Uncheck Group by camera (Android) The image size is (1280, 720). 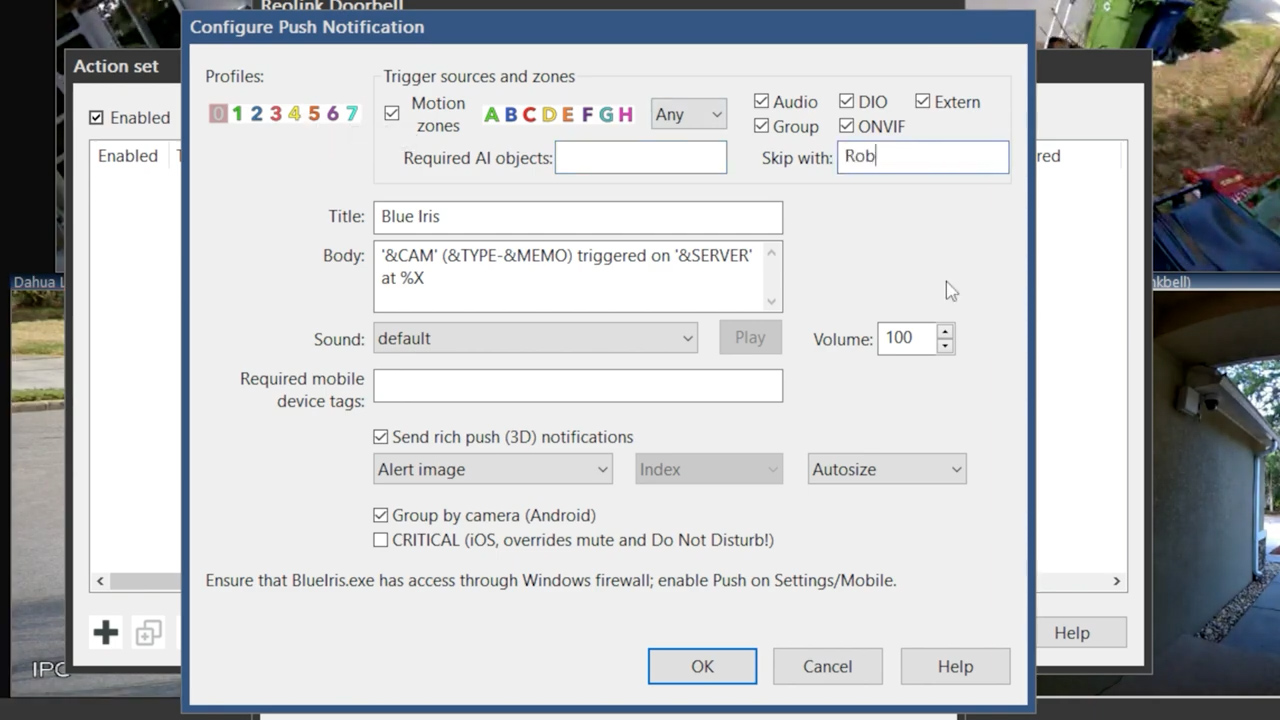[x=381, y=515]
